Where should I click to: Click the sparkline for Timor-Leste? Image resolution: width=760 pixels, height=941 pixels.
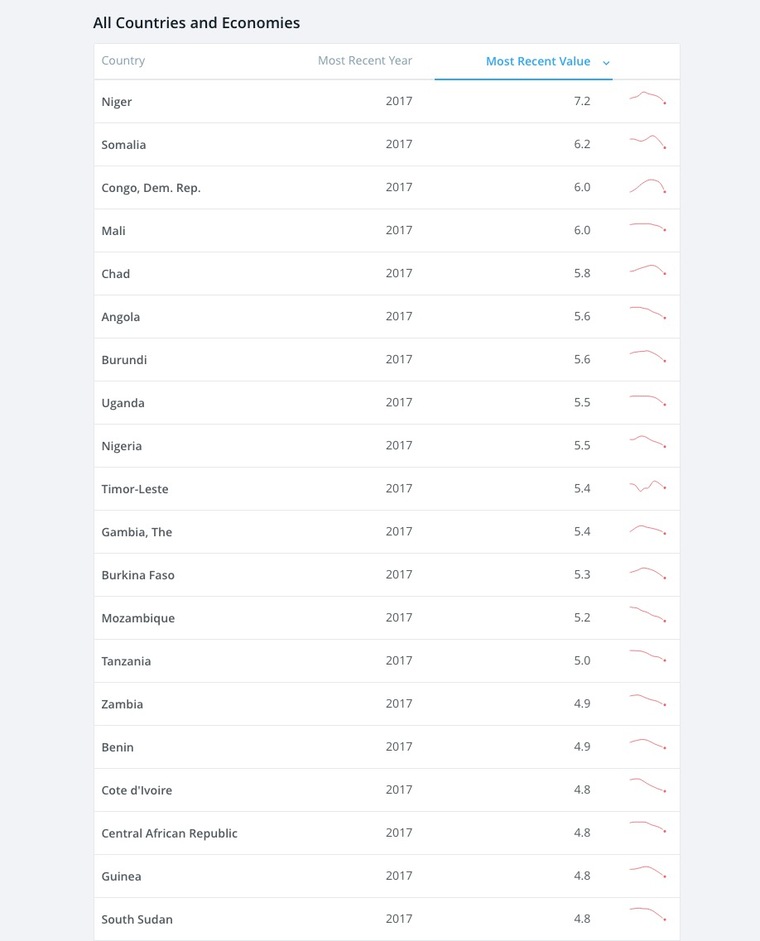point(648,487)
